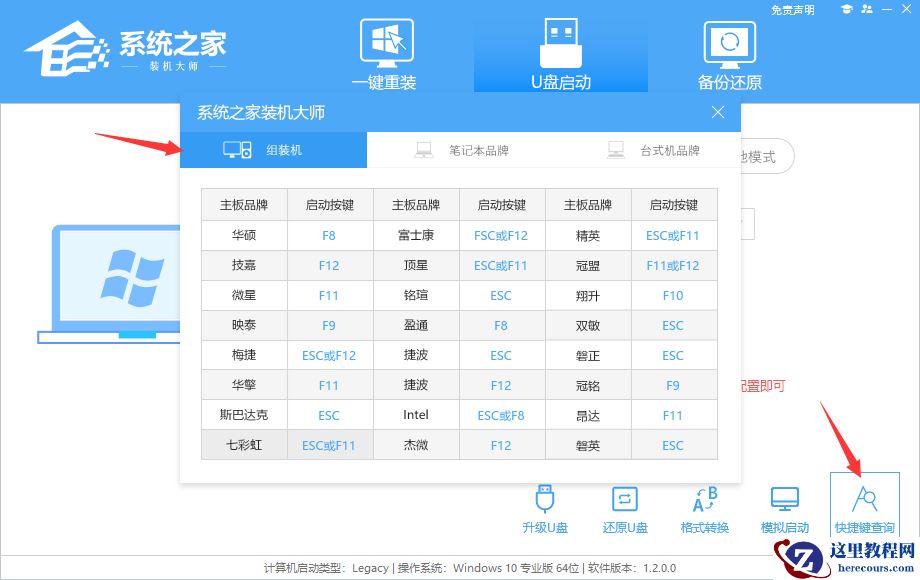
Task: Open the 快捷键查询 hotkey lookup tool
Action: 864,505
